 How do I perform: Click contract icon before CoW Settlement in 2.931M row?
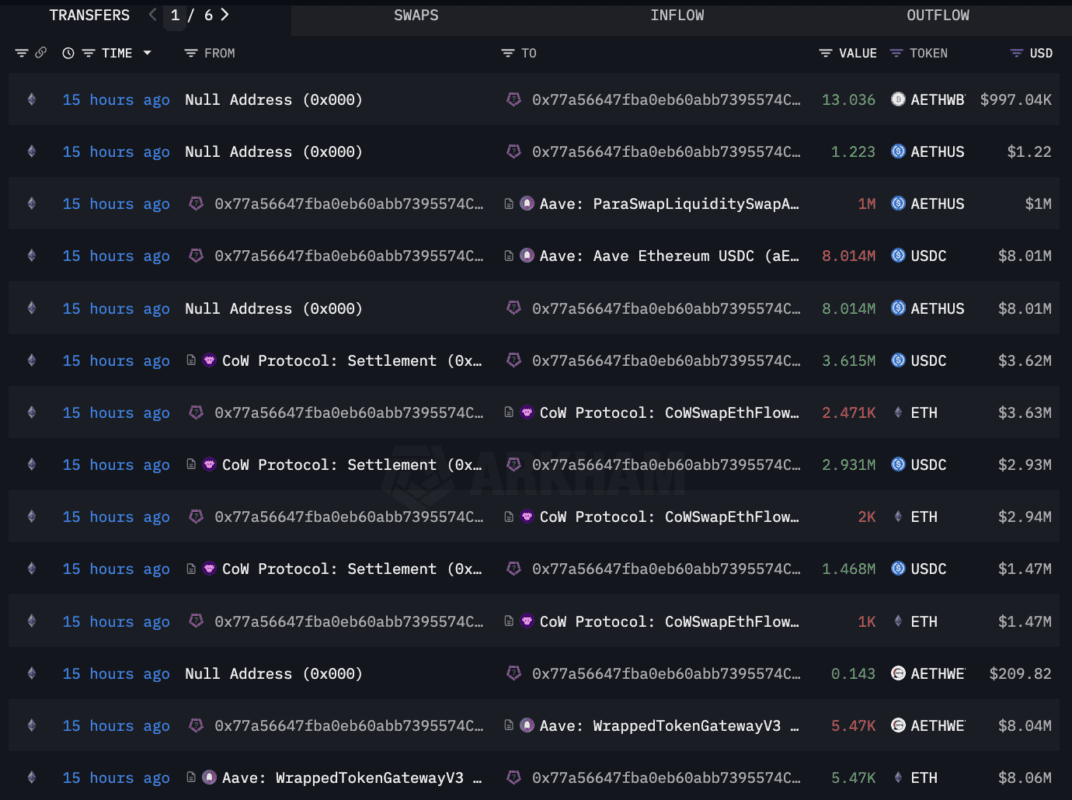pos(191,464)
